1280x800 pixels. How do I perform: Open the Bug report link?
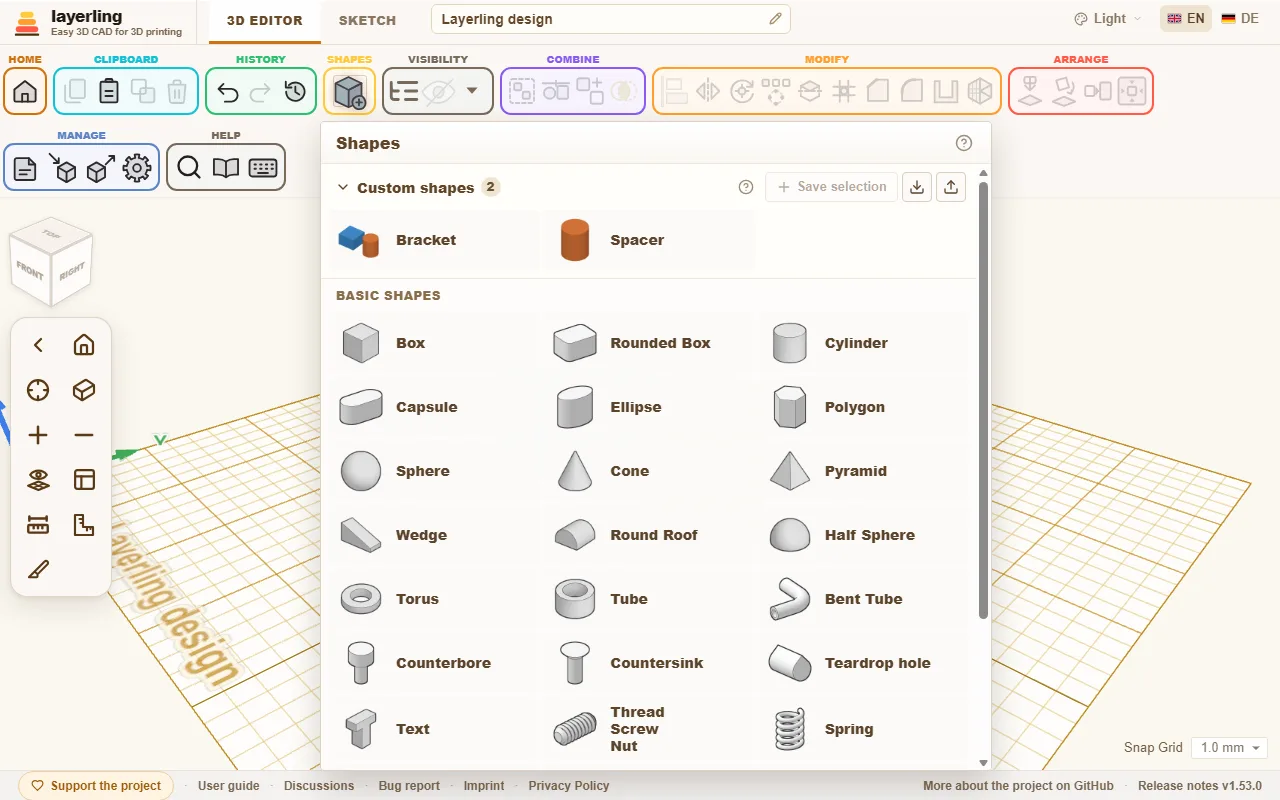(409, 786)
